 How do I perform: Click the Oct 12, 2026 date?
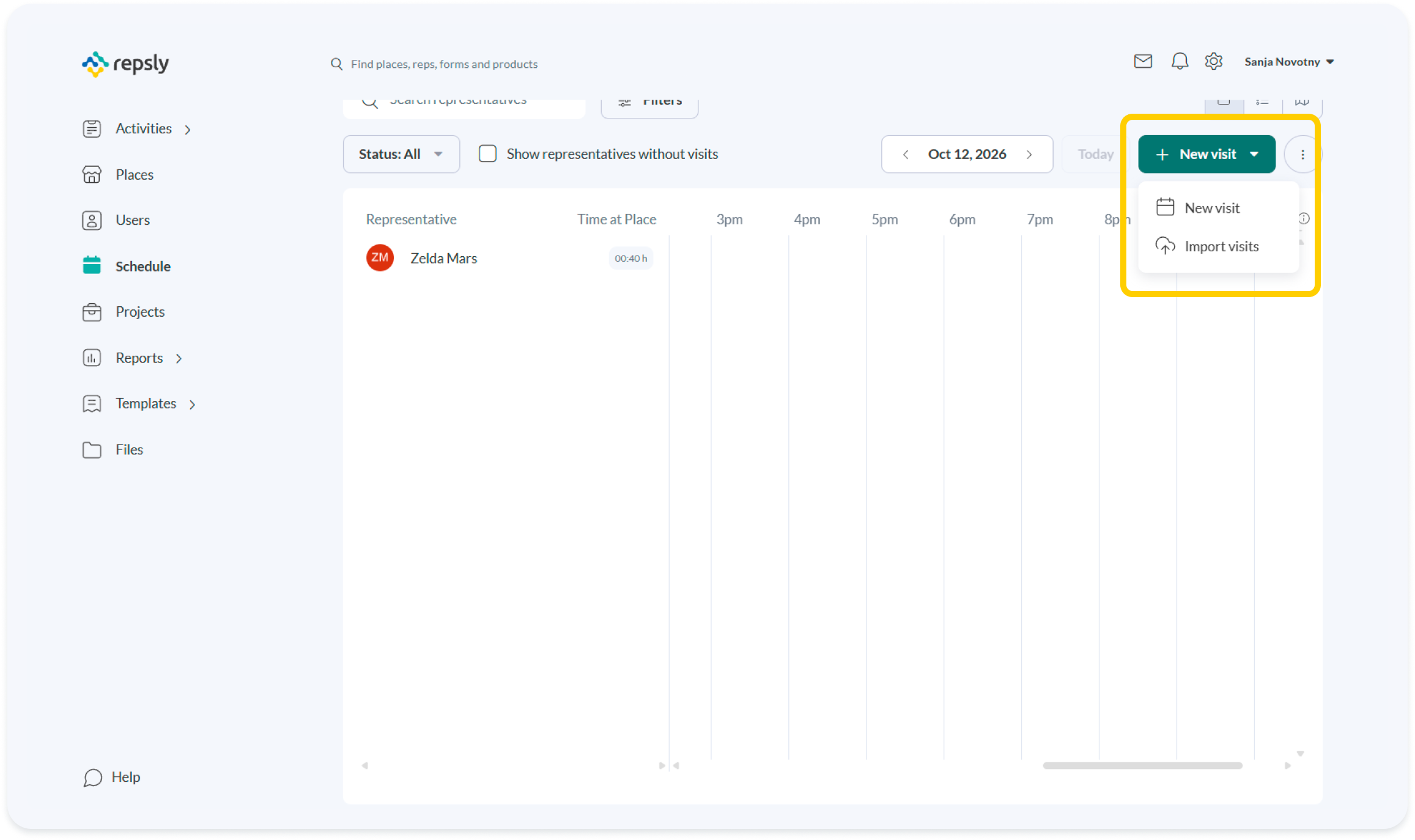[967, 154]
